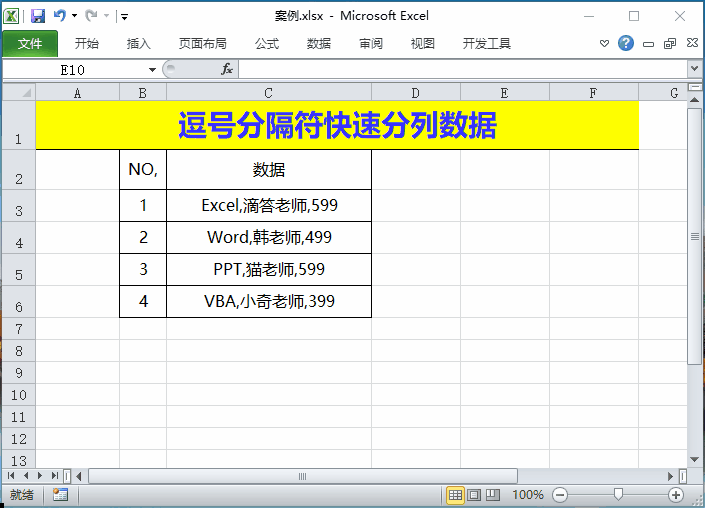705x508 pixels.
Task: Select cell containing Excel,滴答老师,599
Action: pyautogui.click(x=269, y=205)
